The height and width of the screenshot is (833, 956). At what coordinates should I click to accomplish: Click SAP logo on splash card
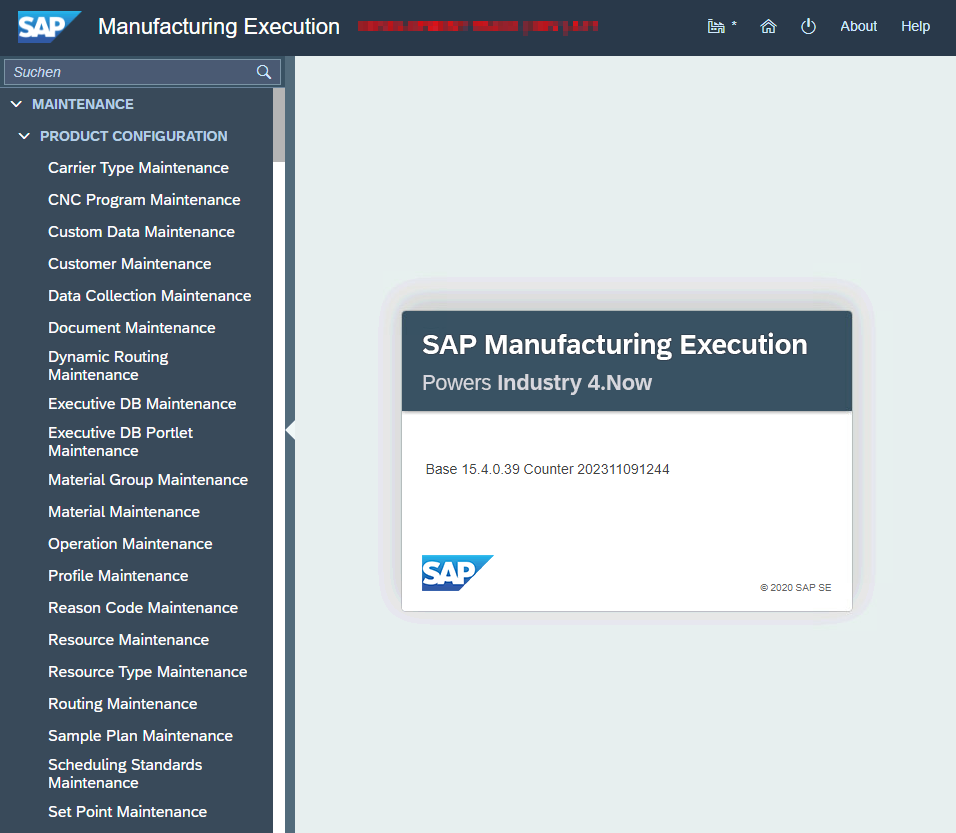[x=457, y=573]
